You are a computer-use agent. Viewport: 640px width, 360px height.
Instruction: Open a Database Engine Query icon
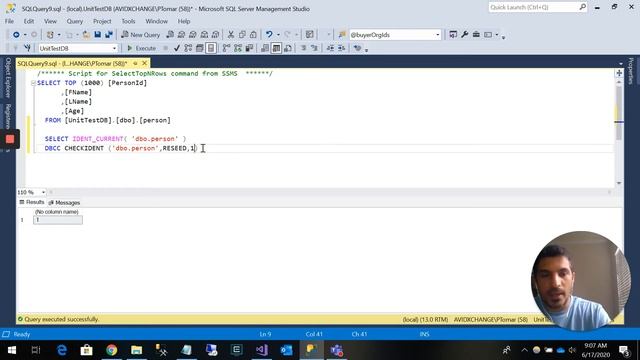tap(170, 35)
